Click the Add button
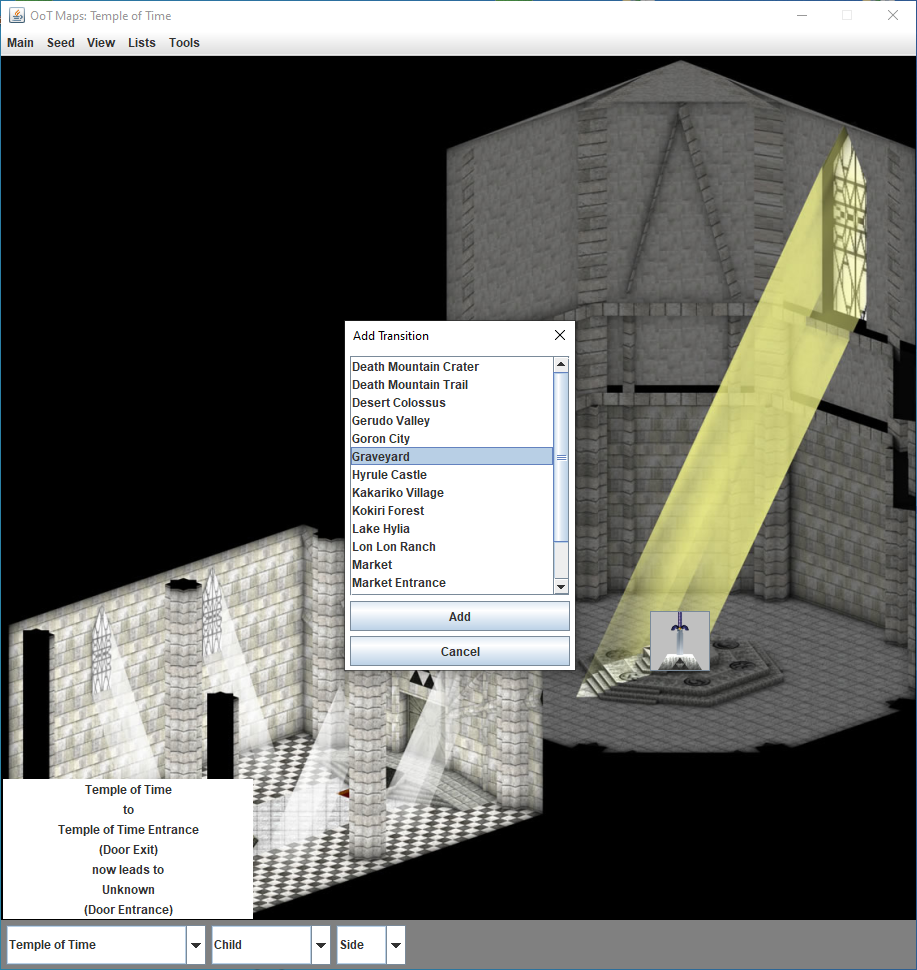Viewport: 917px width, 970px height. coord(459,616)
